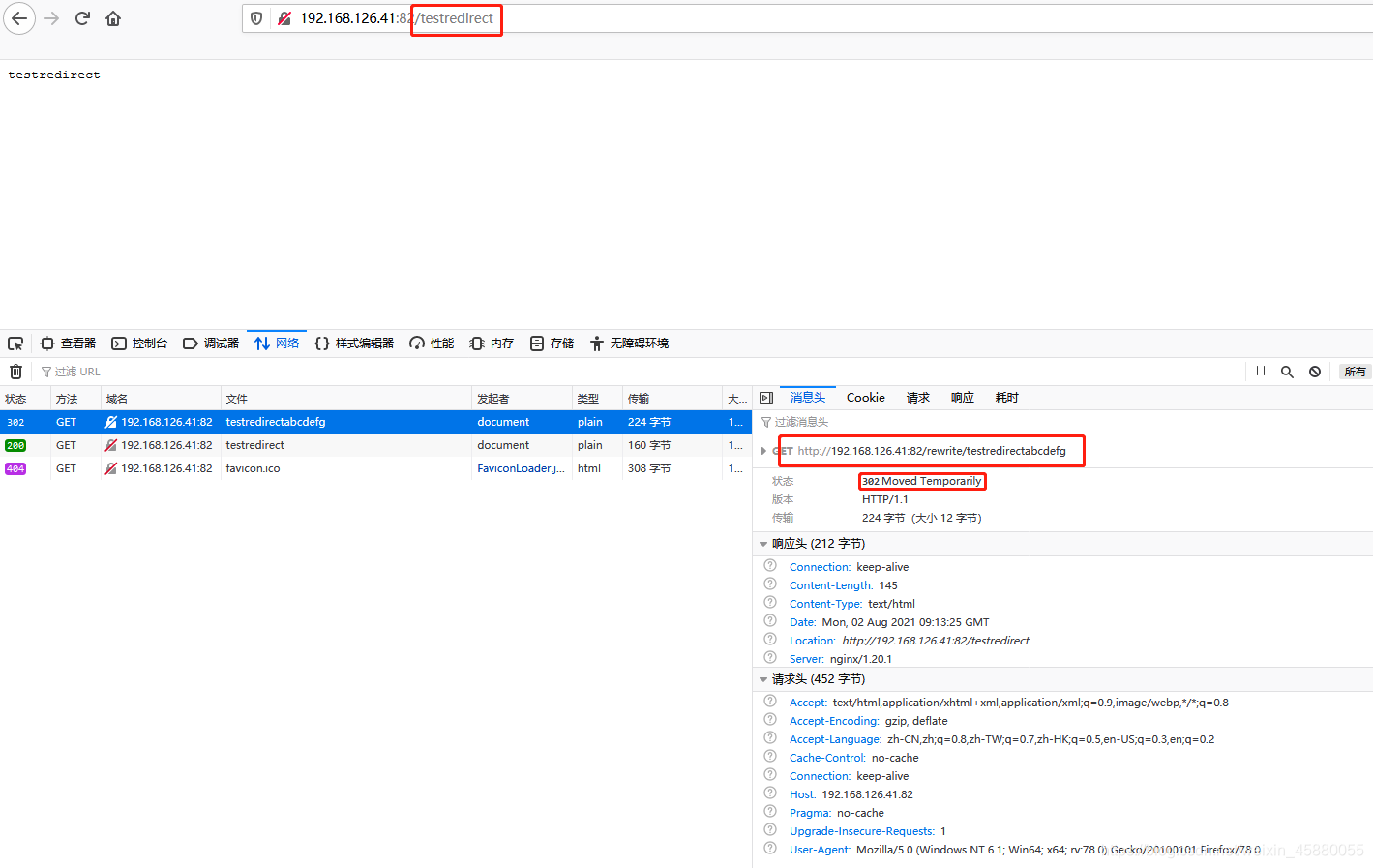Open the 无障碍环境 accessibility tab
The height and width of the screenshot is (868, 1373).
pyautogui.click(x=629, y=344)
